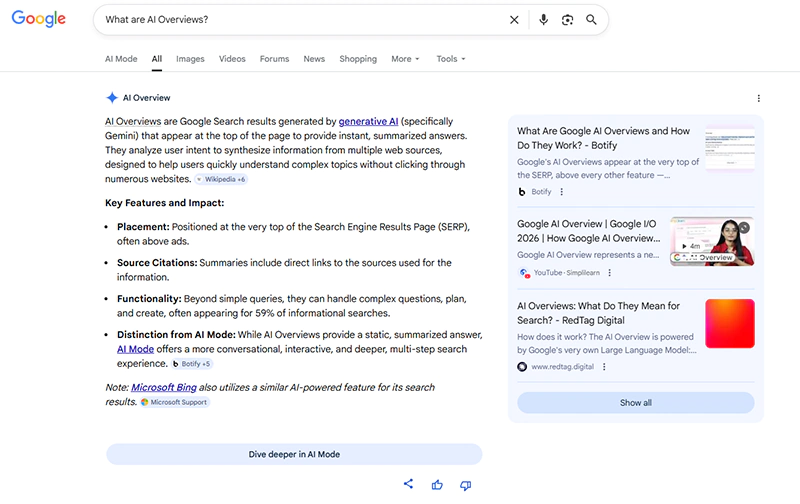Expand the Botify +5 sources chip
The height and width of the screenshot is (504, 800).
click(192, 364)
